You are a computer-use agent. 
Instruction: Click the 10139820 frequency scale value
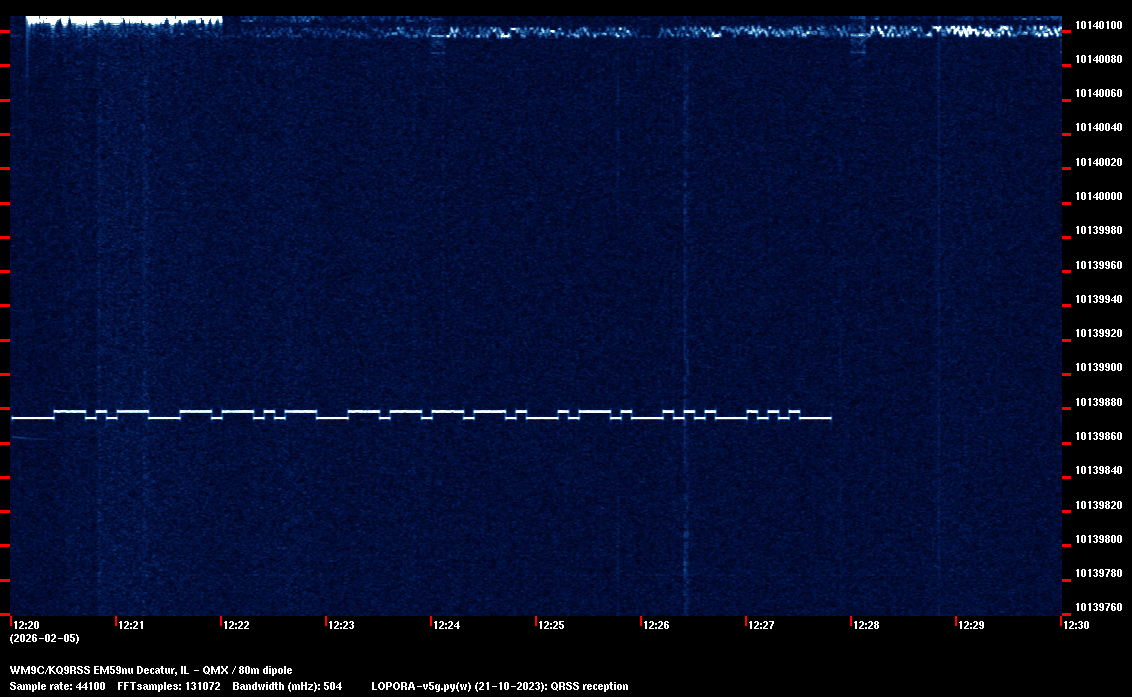1098,505
